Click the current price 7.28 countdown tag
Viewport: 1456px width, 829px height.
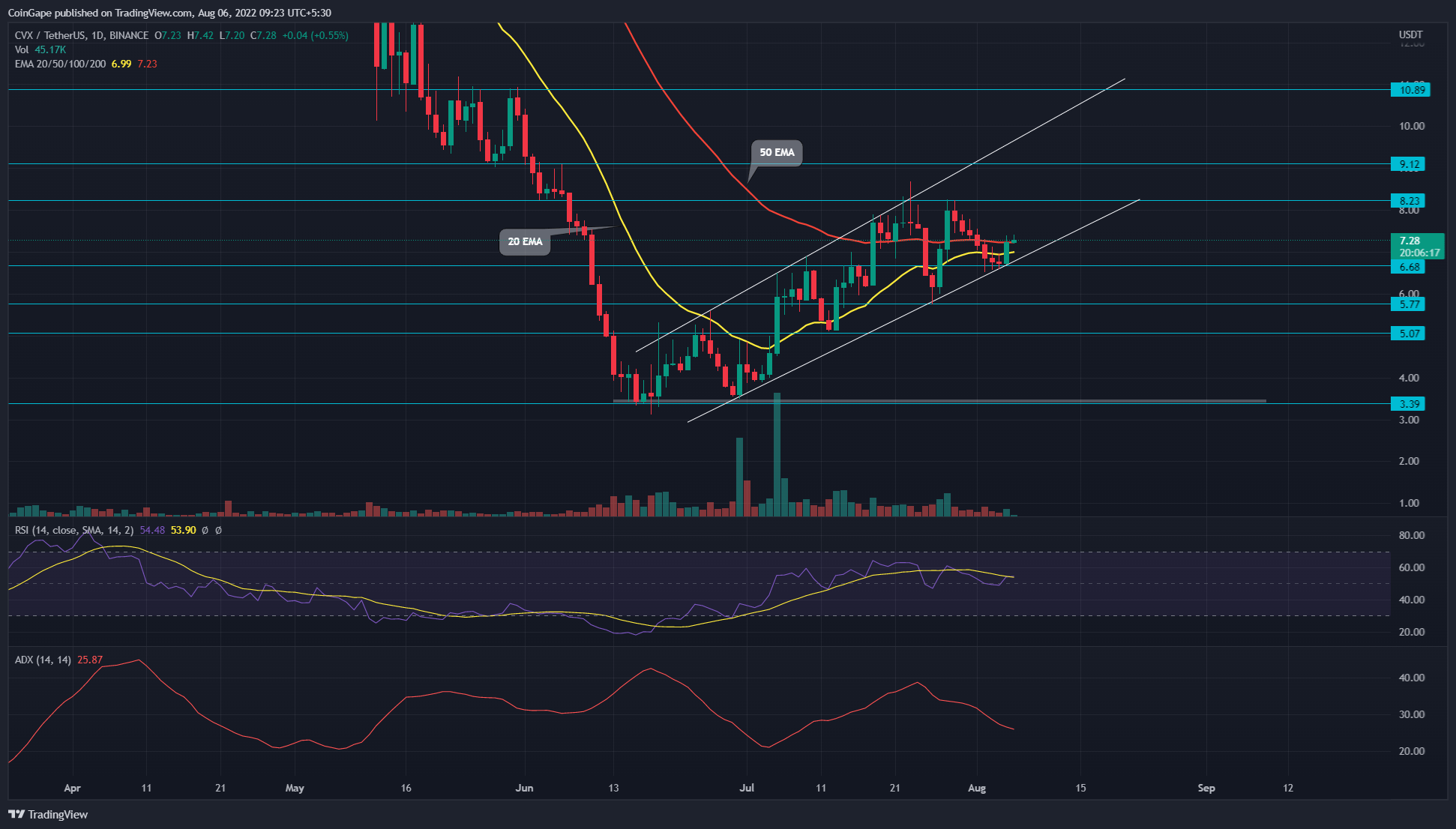[x=1417, y=247]
